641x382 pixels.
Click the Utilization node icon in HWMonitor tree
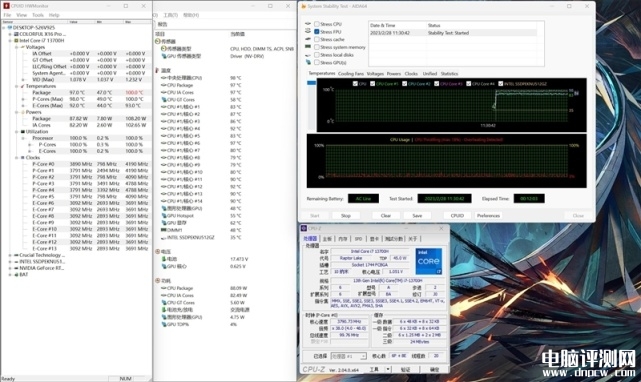(23, 132)
